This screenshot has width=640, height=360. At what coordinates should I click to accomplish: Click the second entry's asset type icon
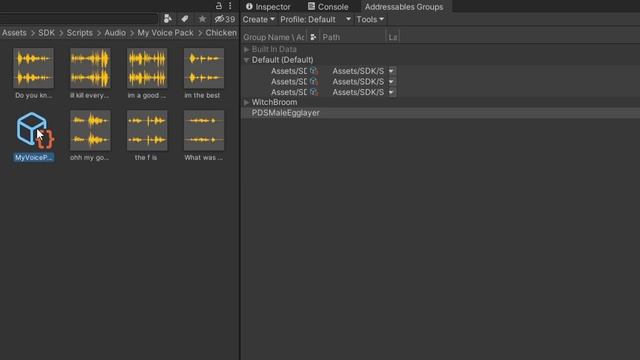tap(313, 81)
